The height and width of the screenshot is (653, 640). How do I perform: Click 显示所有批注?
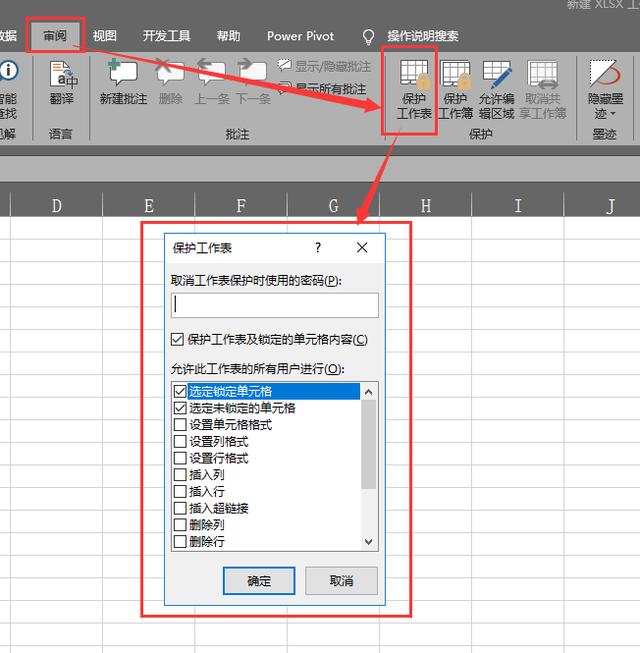pos(323,88)
